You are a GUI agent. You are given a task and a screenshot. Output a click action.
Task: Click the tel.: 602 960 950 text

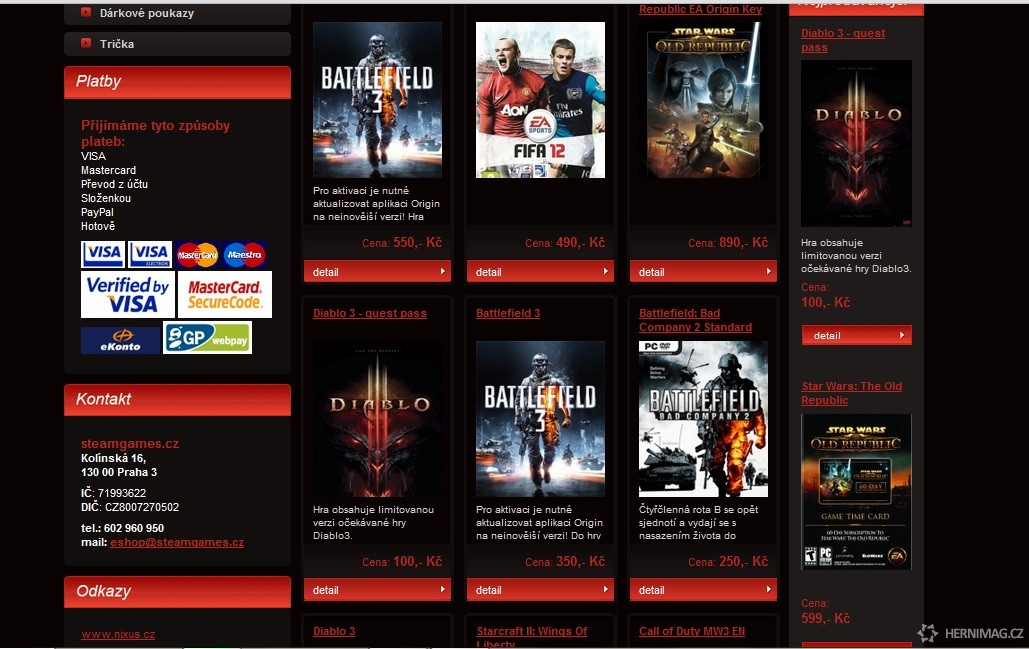[x=123, y=528]
